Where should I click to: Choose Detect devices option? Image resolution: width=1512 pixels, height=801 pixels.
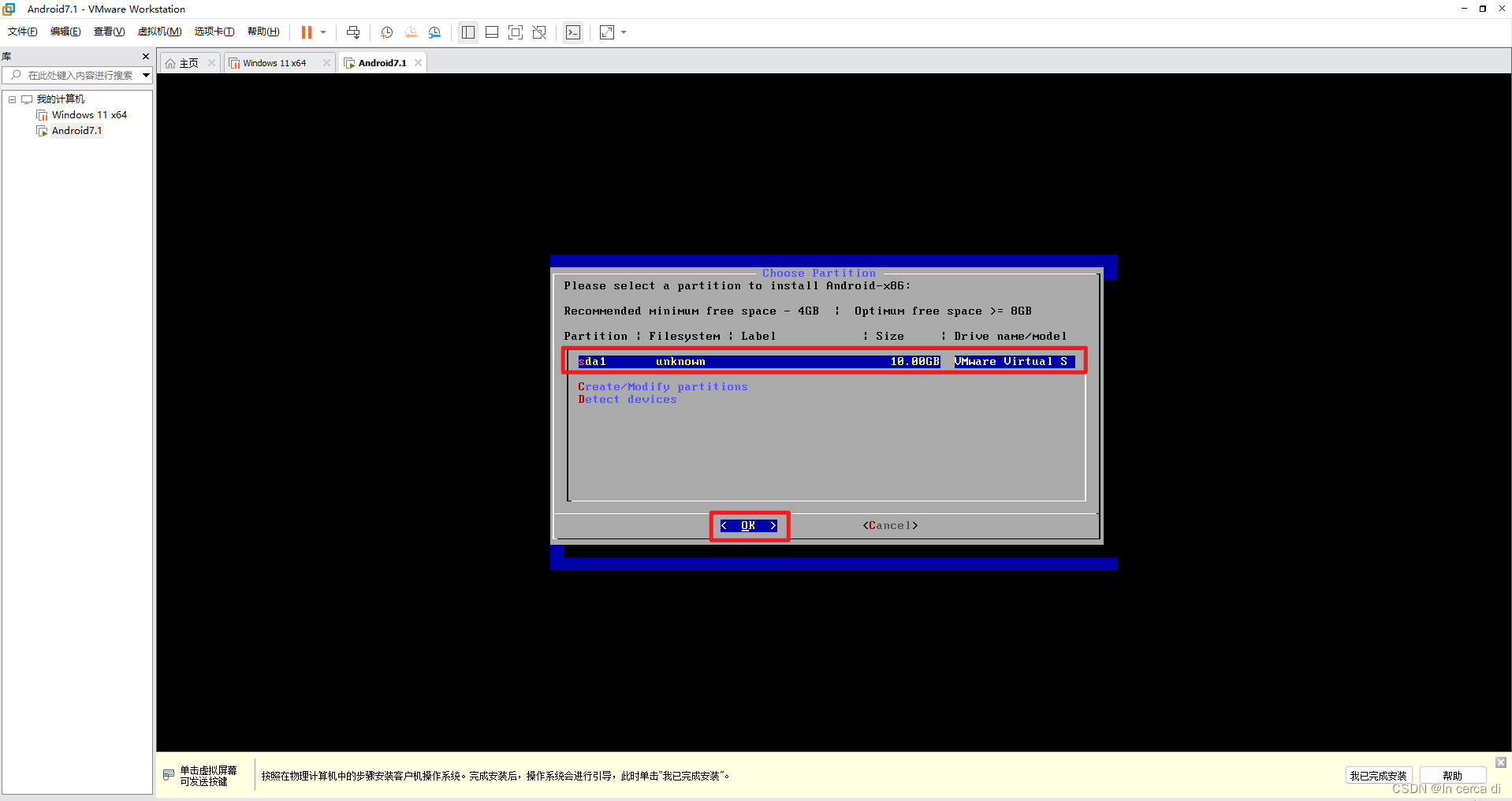tap(628, 399)
